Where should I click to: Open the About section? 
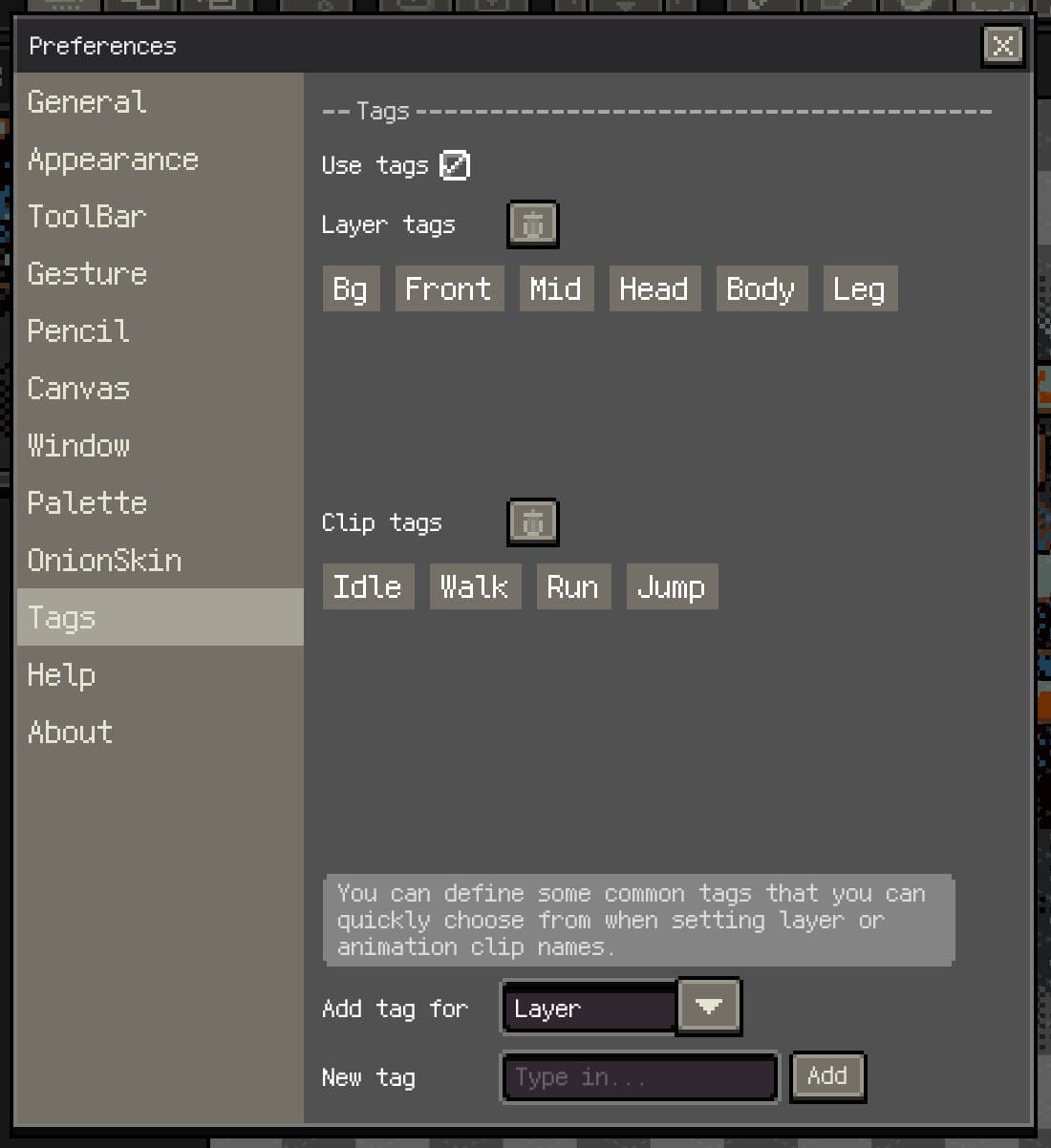coord(160,732)
